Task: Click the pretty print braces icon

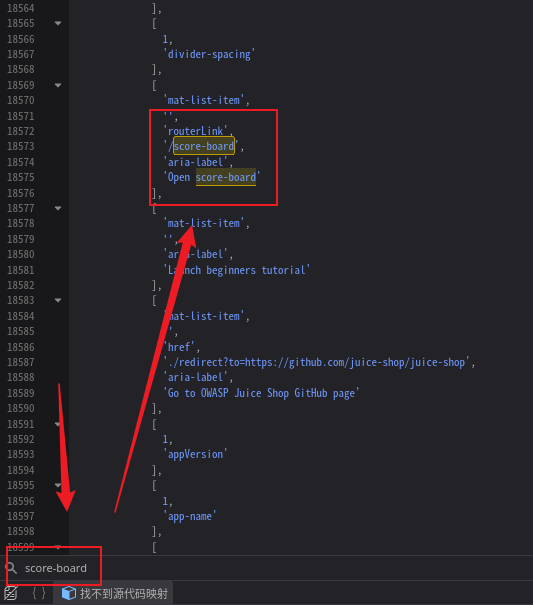Action: tap(39, 593)
